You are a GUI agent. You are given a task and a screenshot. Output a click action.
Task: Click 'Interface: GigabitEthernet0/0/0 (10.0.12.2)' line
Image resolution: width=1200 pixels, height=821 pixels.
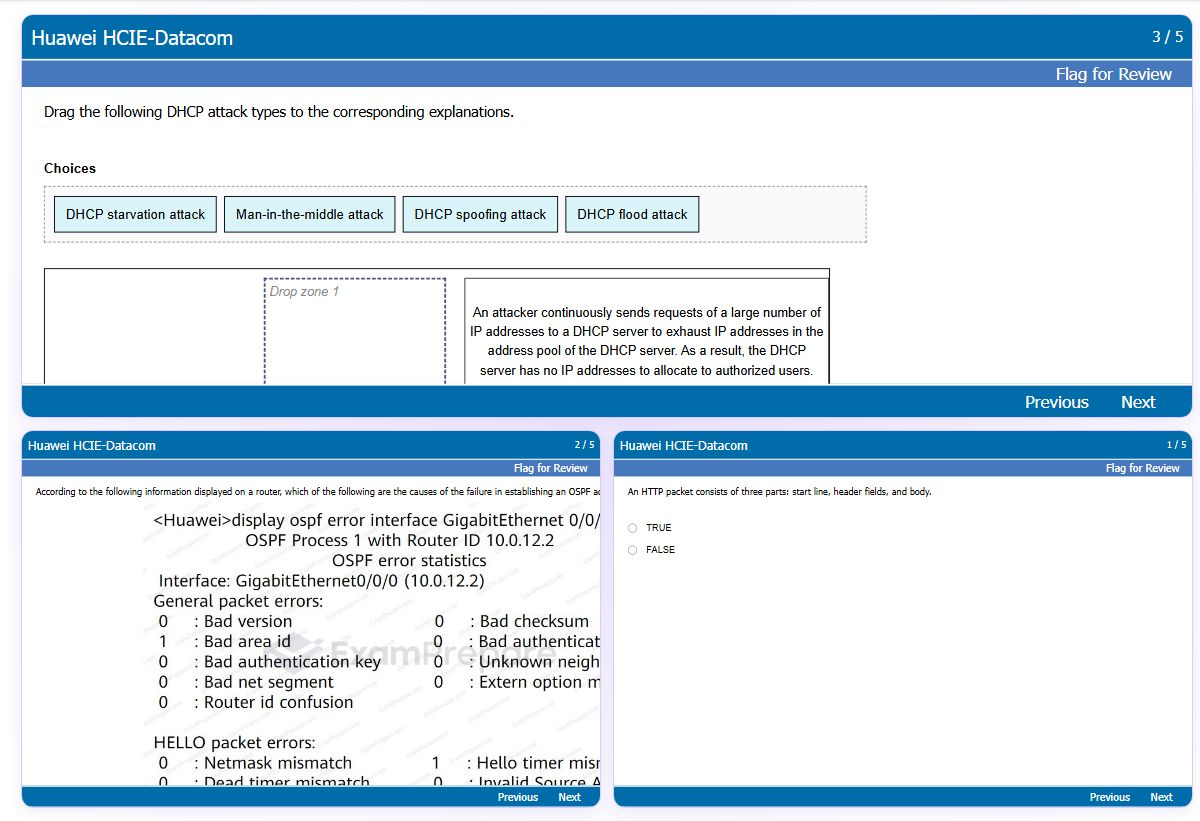point(321,581)
